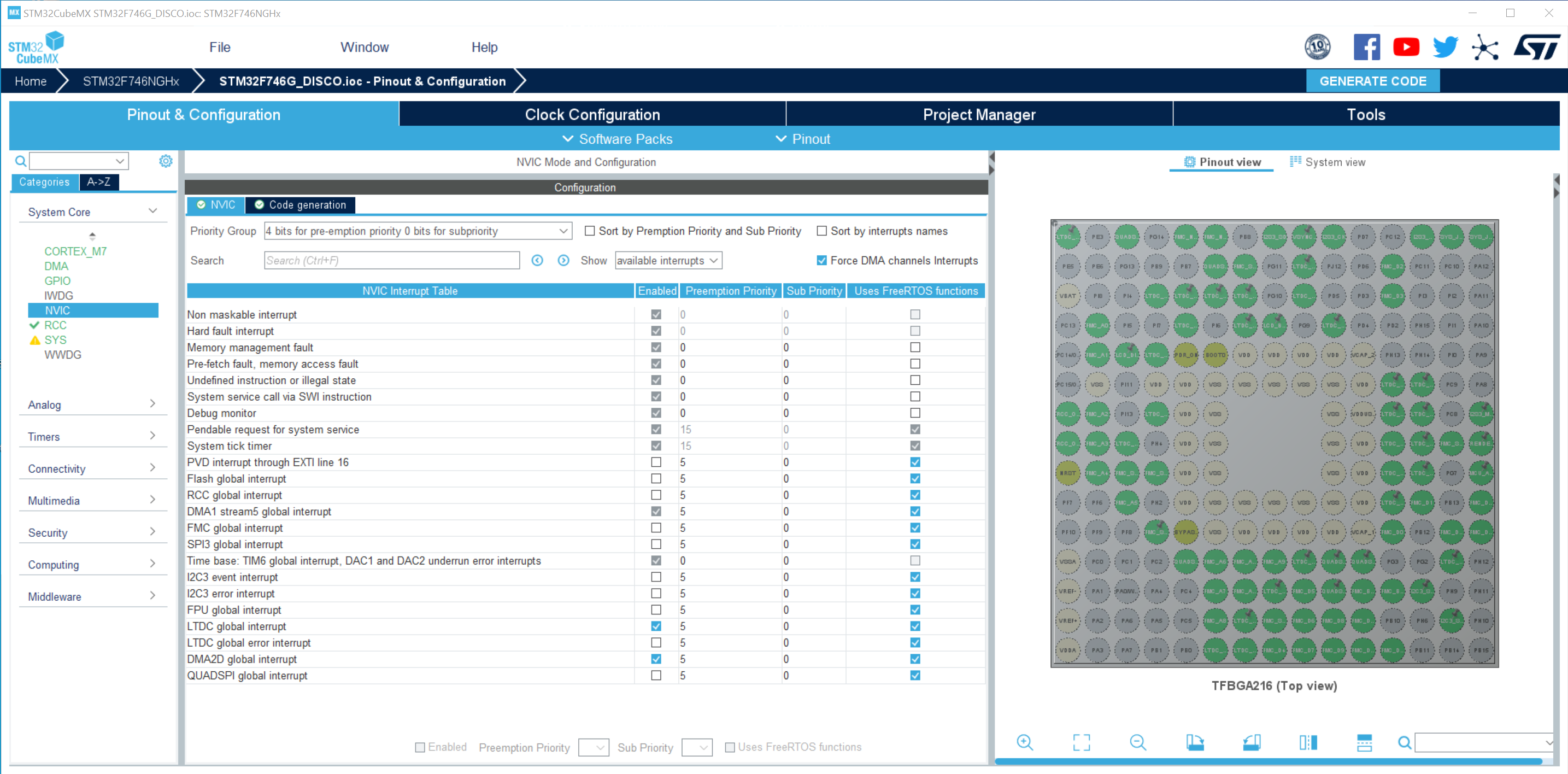Open the ST YouTube channel icon
Screen dimensions: 1568x774
(1406, 47)
